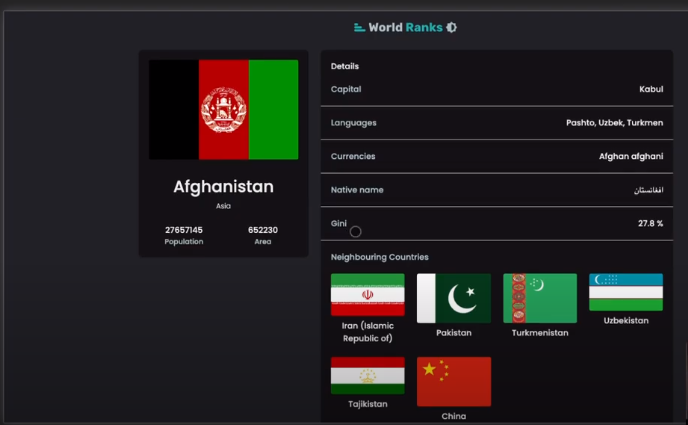Click the China country label

454,416
